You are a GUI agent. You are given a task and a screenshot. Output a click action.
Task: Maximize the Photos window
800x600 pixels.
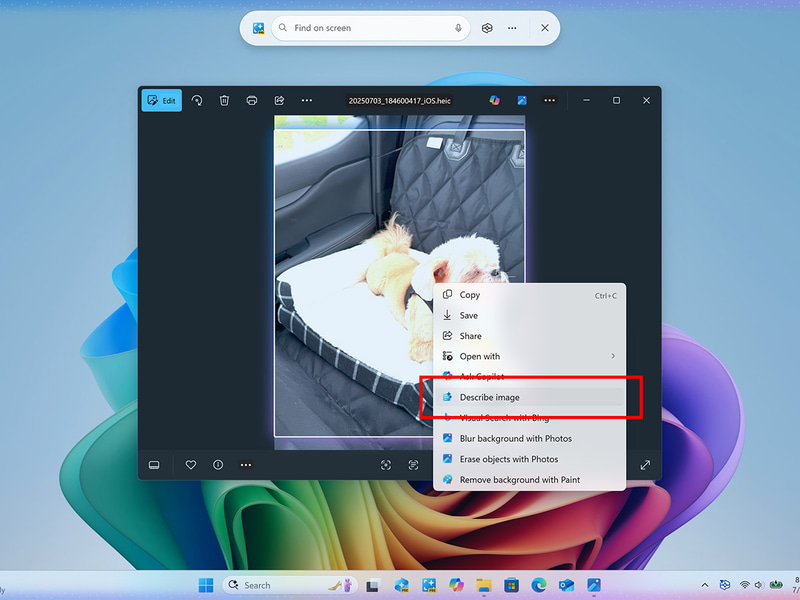(616, 101)
